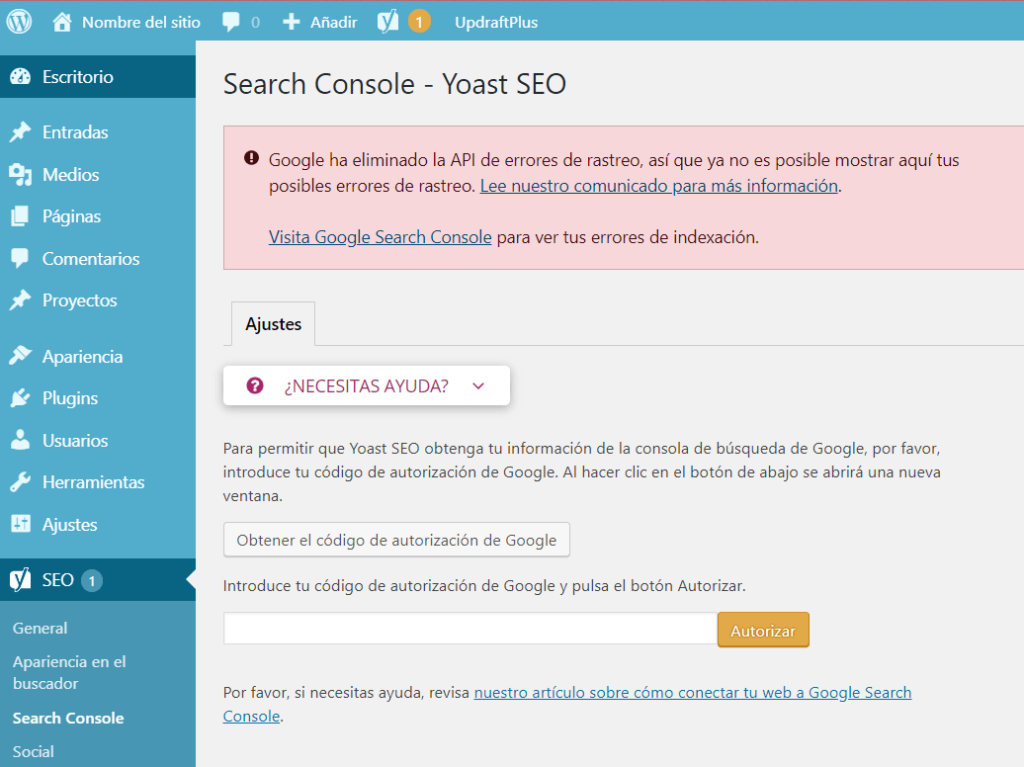Click the Medios media icon

20,174
